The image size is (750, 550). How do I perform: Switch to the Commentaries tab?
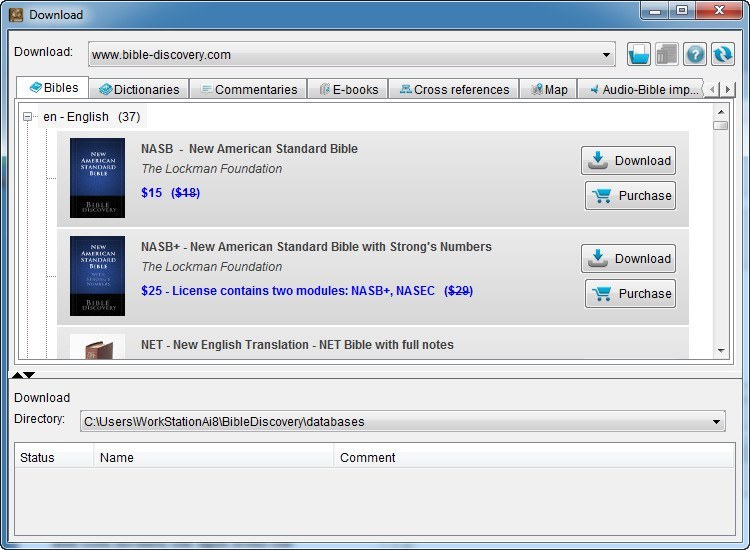[x=249, y=89]
